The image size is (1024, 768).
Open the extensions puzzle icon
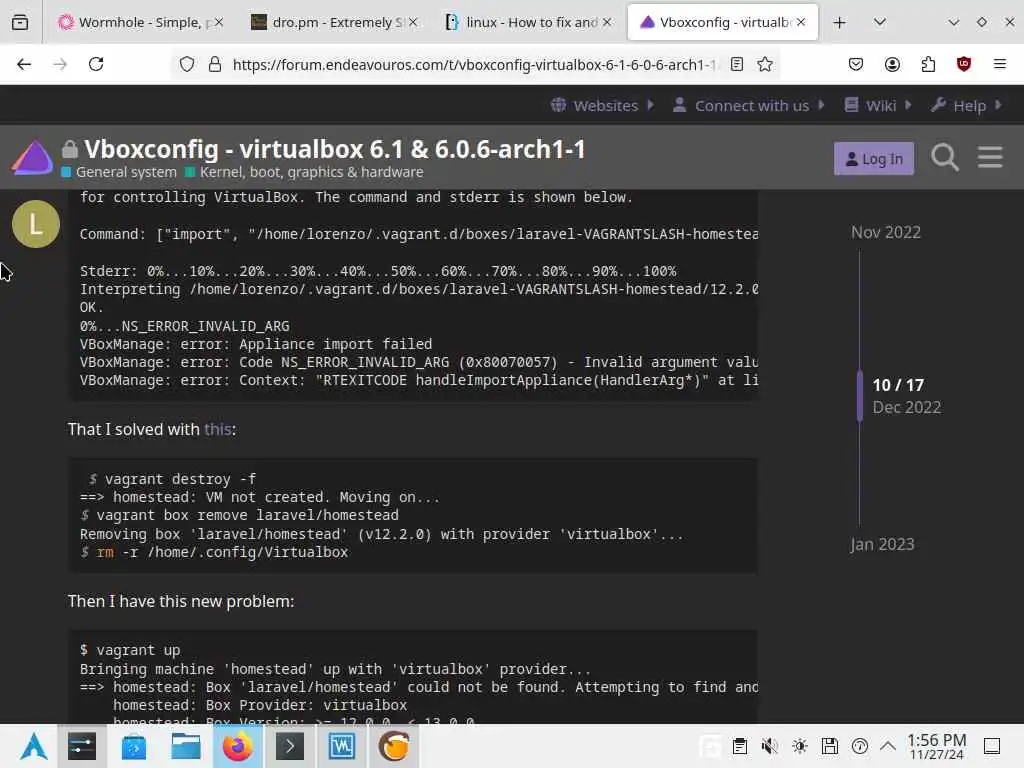click(x=928, y=64)
